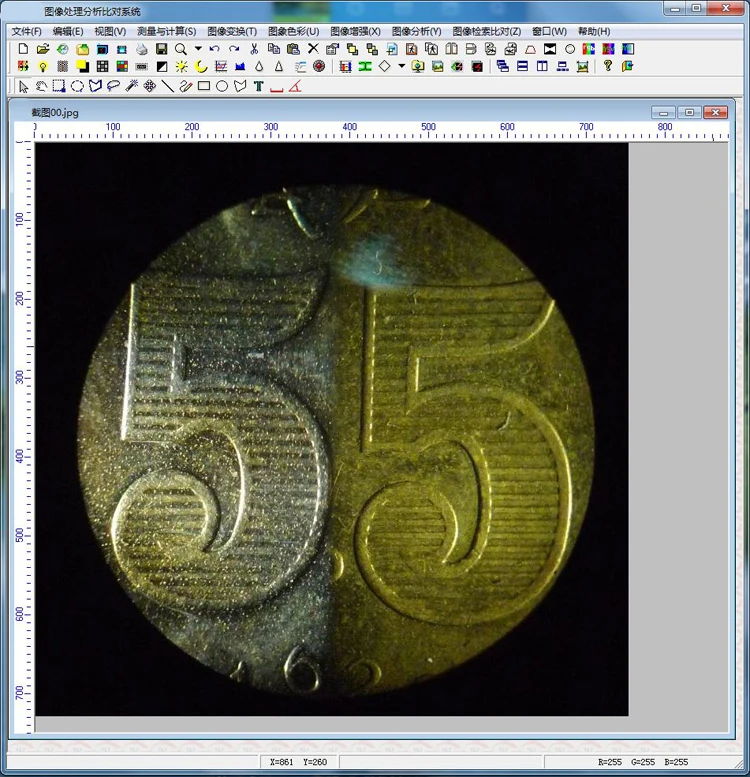750x777 pixels.
Task: Adjust brightness with the sun icon
Action: point(181,66)
